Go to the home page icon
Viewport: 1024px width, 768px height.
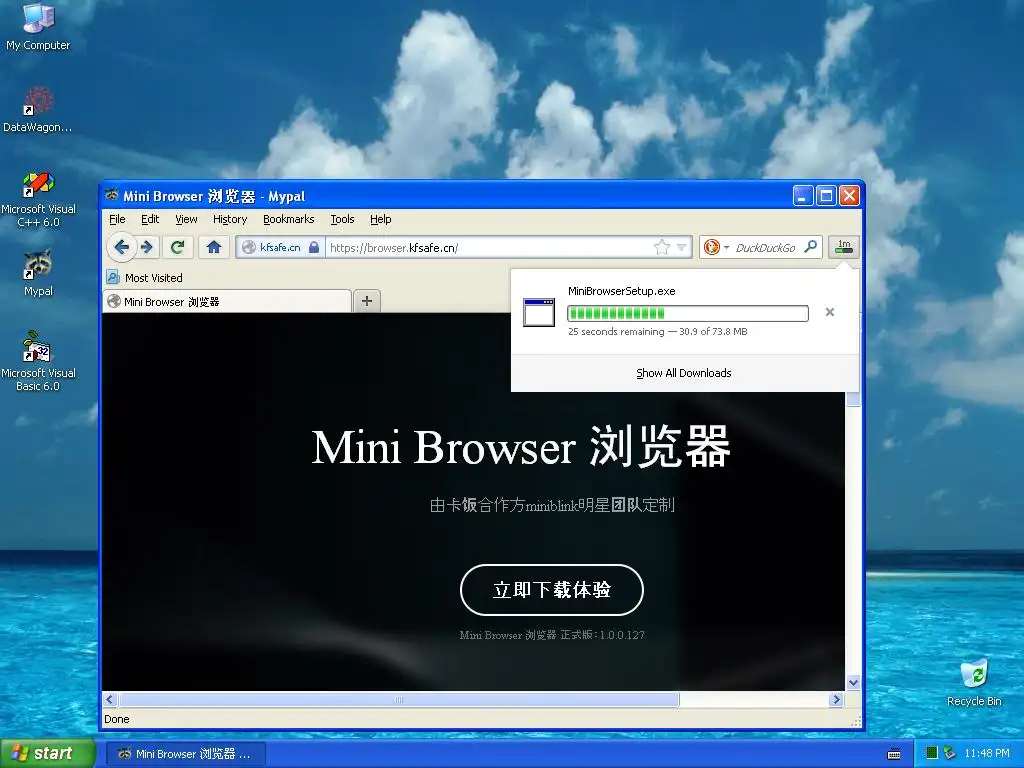(214, 247)
